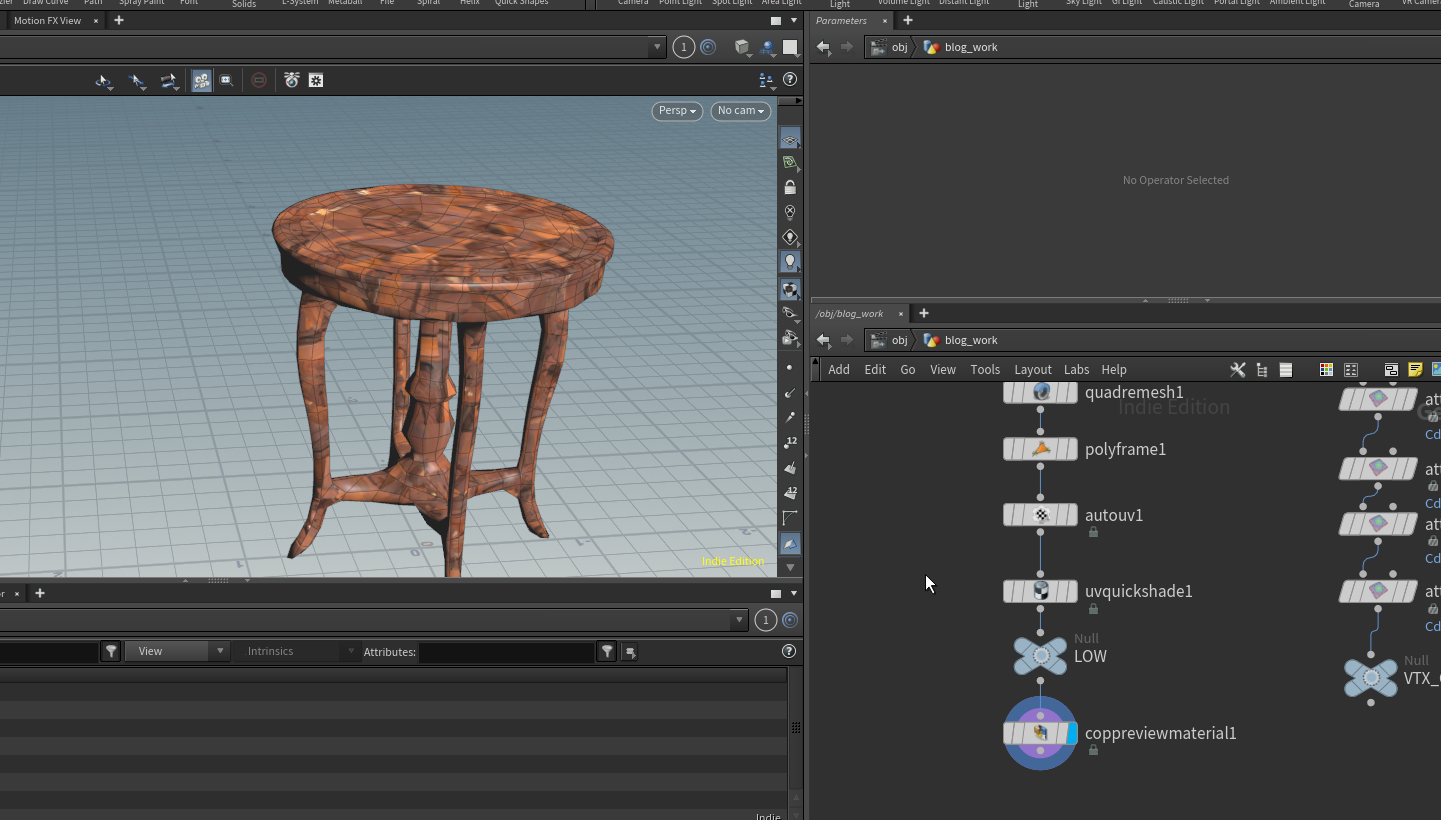
Task: Select the LOW null node
Action: (1040, 656)
